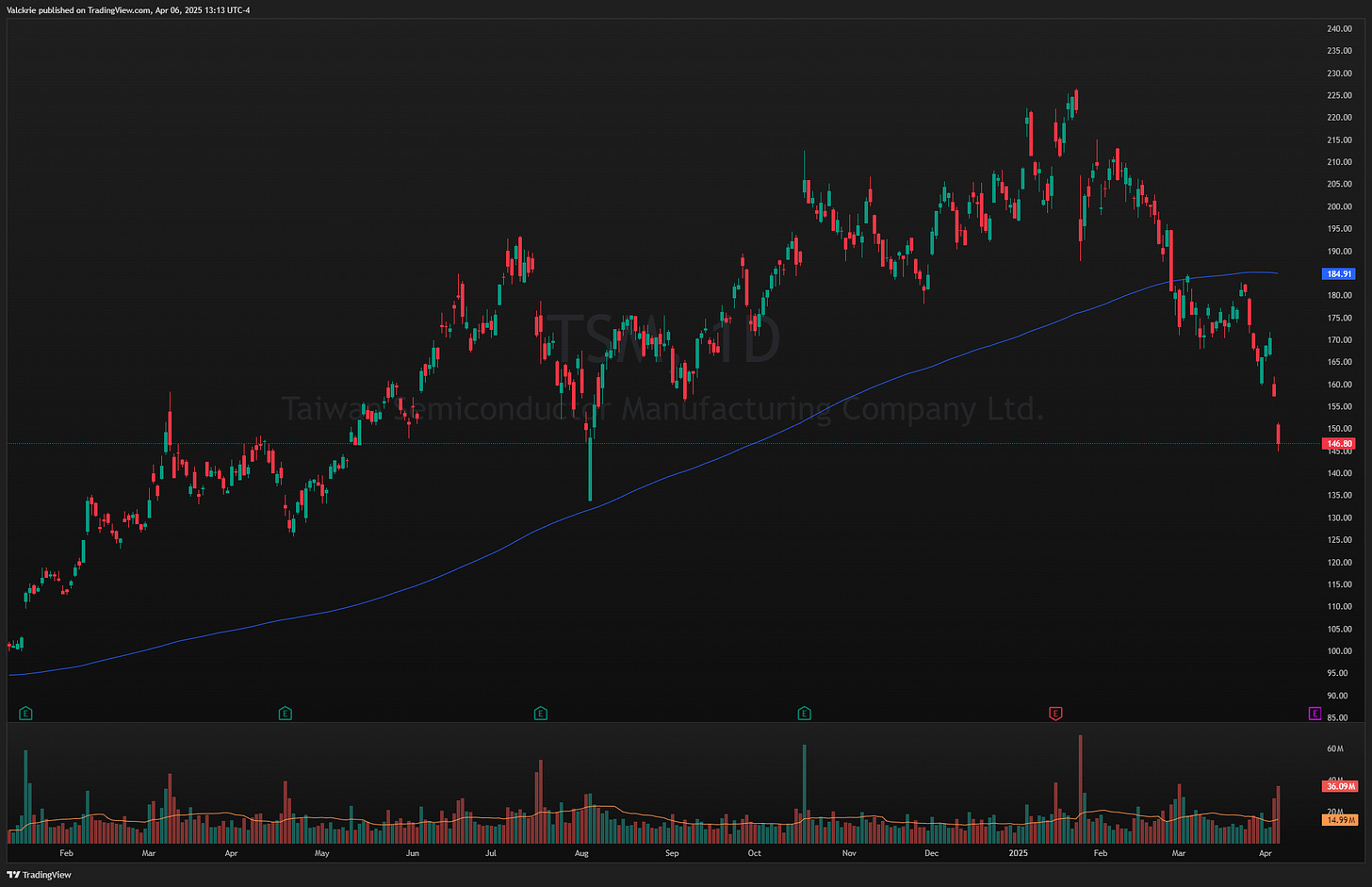Screen dimensions: 1372x887
Task: Open the green earnings marker after Oct
Action: 805,714
